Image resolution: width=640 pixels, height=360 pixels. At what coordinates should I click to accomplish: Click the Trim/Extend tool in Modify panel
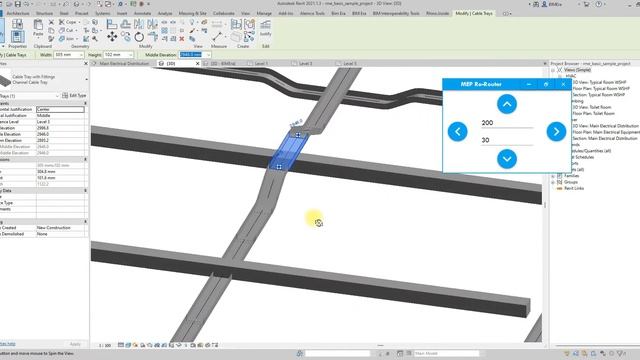pyautogui.click(x=152, y=37)
